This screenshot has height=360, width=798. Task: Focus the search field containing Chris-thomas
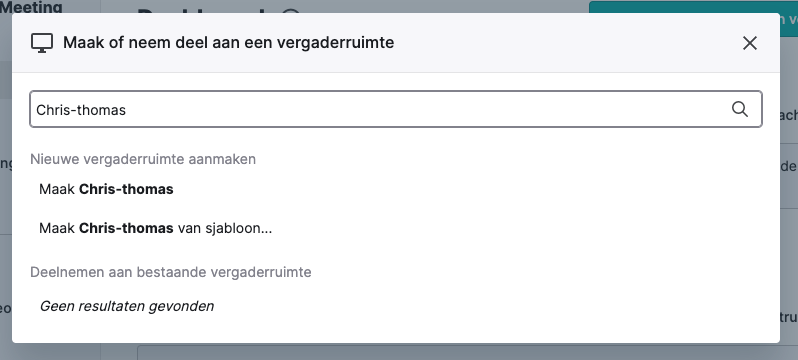tap(396, 109)
